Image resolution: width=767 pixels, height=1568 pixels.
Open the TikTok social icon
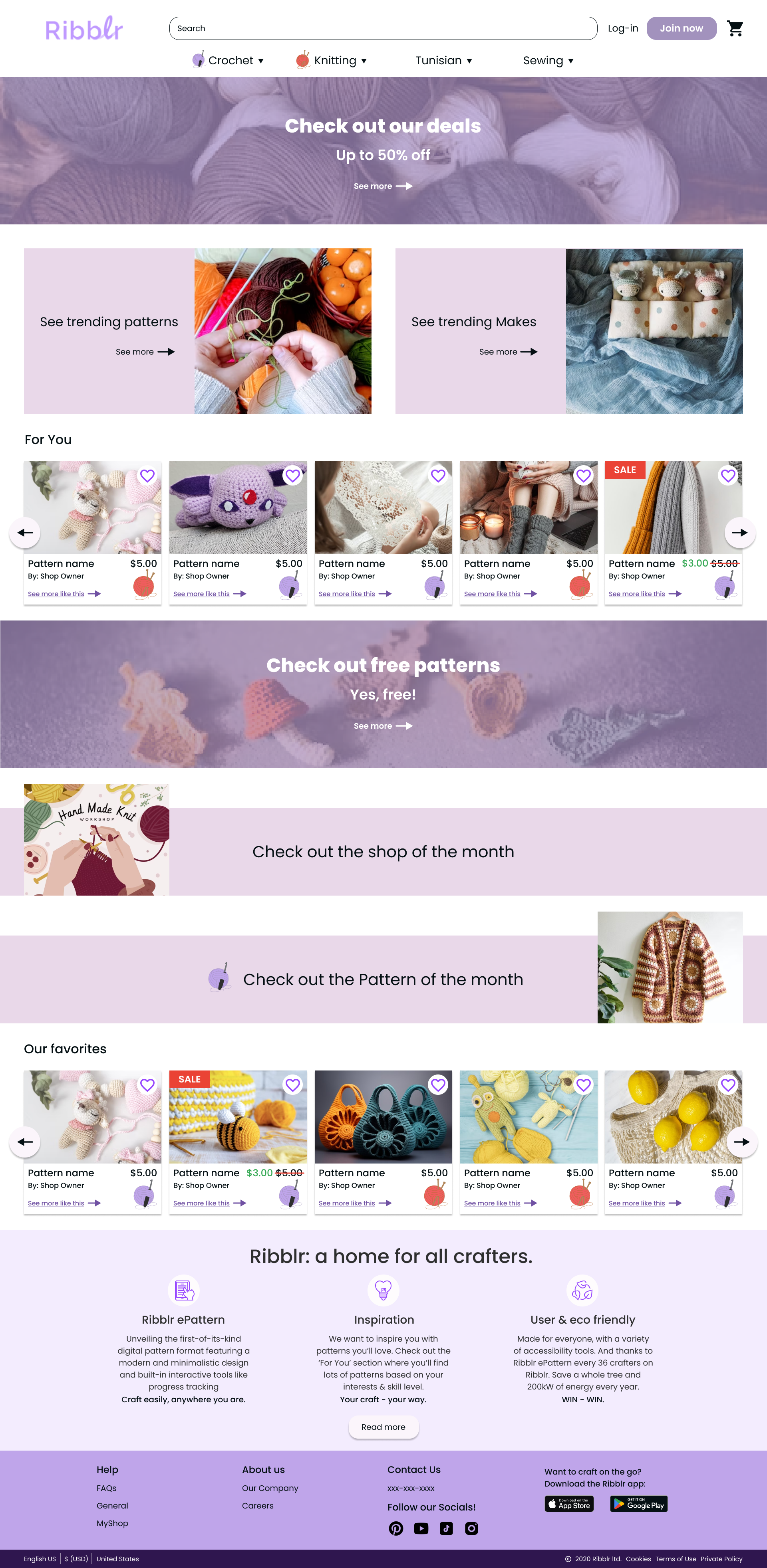(x=446, y=1528)
